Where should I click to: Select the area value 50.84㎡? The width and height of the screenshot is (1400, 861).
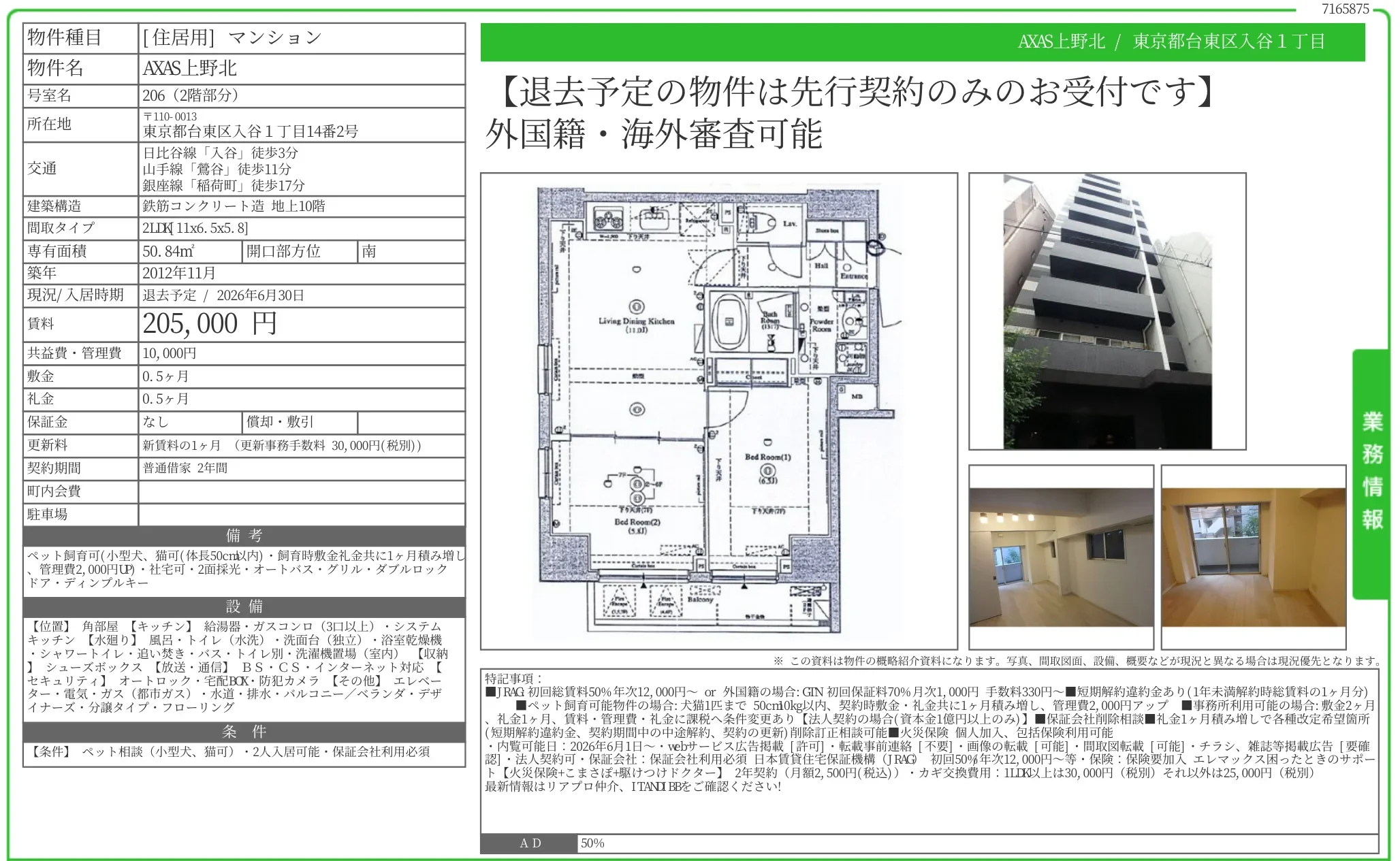coord(168,251)
